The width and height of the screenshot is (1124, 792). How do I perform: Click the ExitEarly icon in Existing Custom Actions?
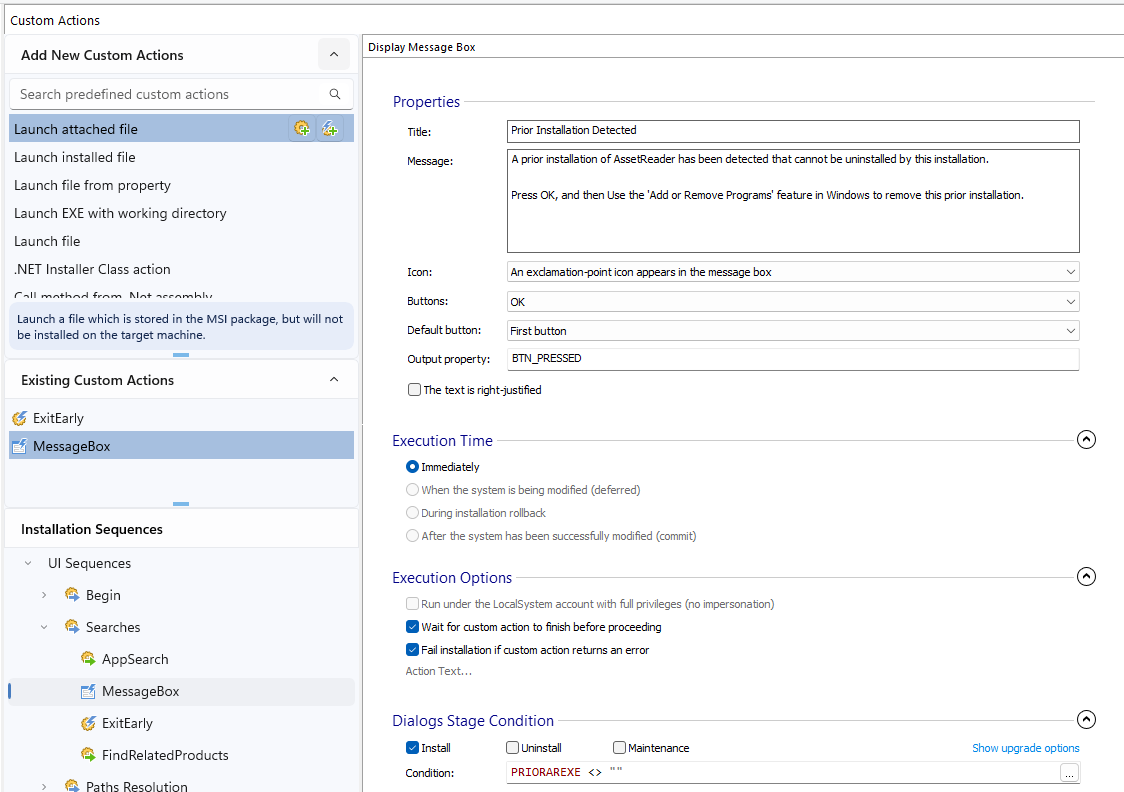point(19,418)
